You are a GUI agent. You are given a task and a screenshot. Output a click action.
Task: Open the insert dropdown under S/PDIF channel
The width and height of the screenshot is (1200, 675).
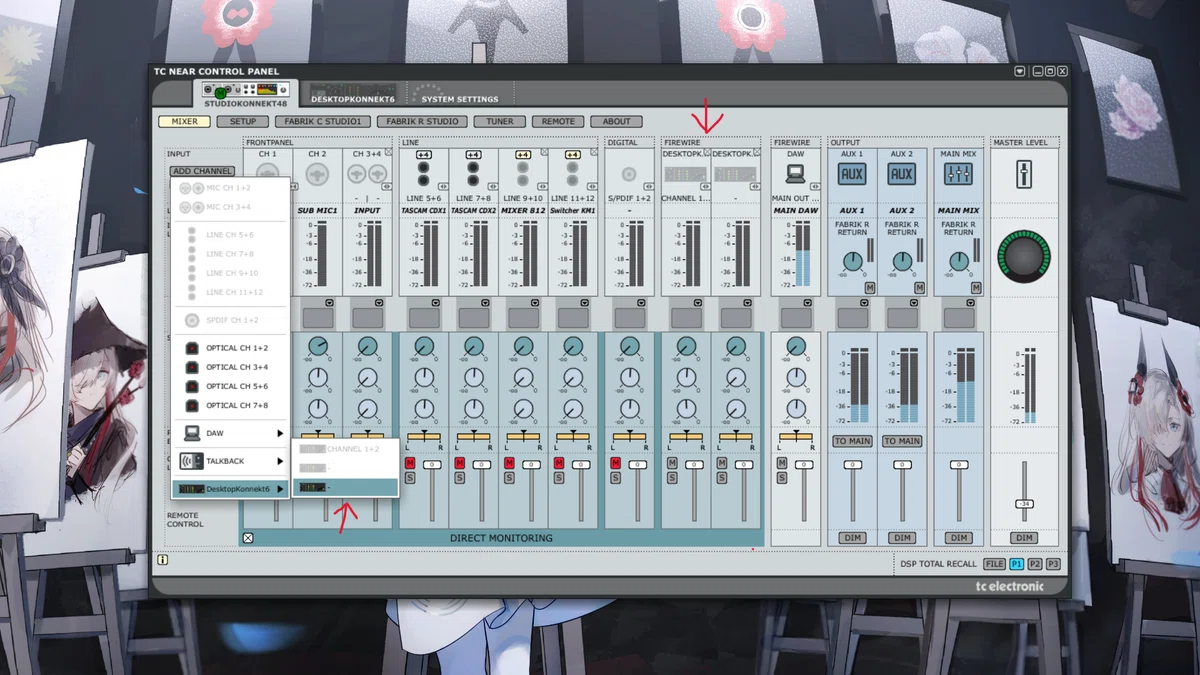point(642,303)
